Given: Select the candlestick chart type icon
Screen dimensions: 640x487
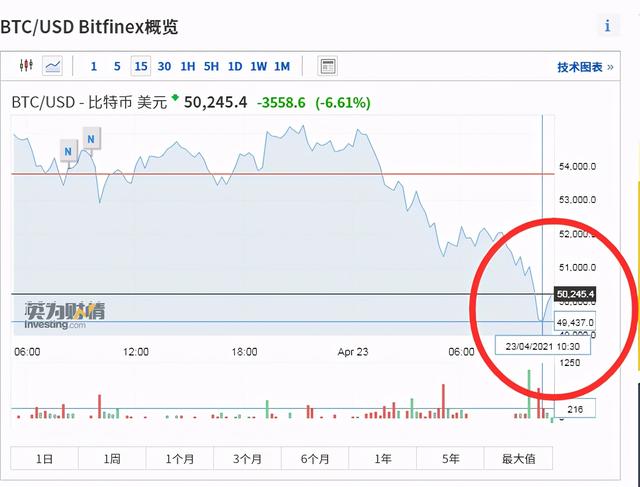Looking at the screenshot, I should [x=27, y=66].
